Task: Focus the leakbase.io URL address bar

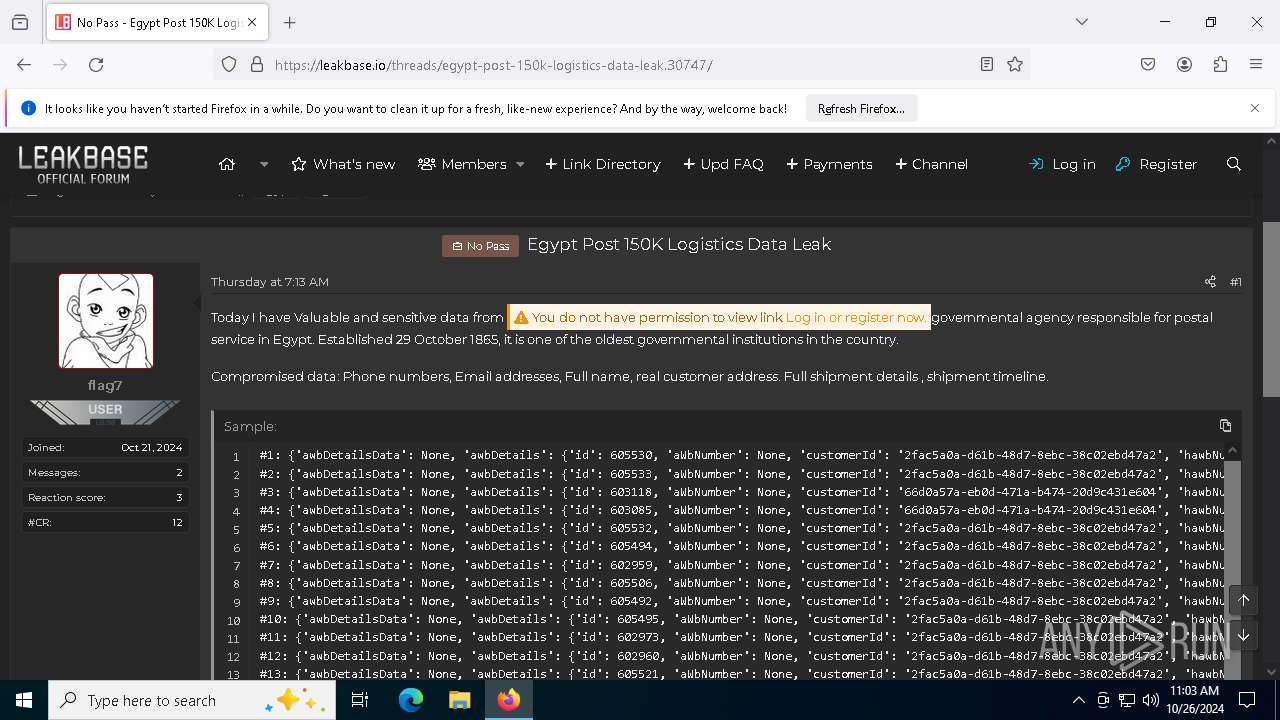Action: click(620, 65)
